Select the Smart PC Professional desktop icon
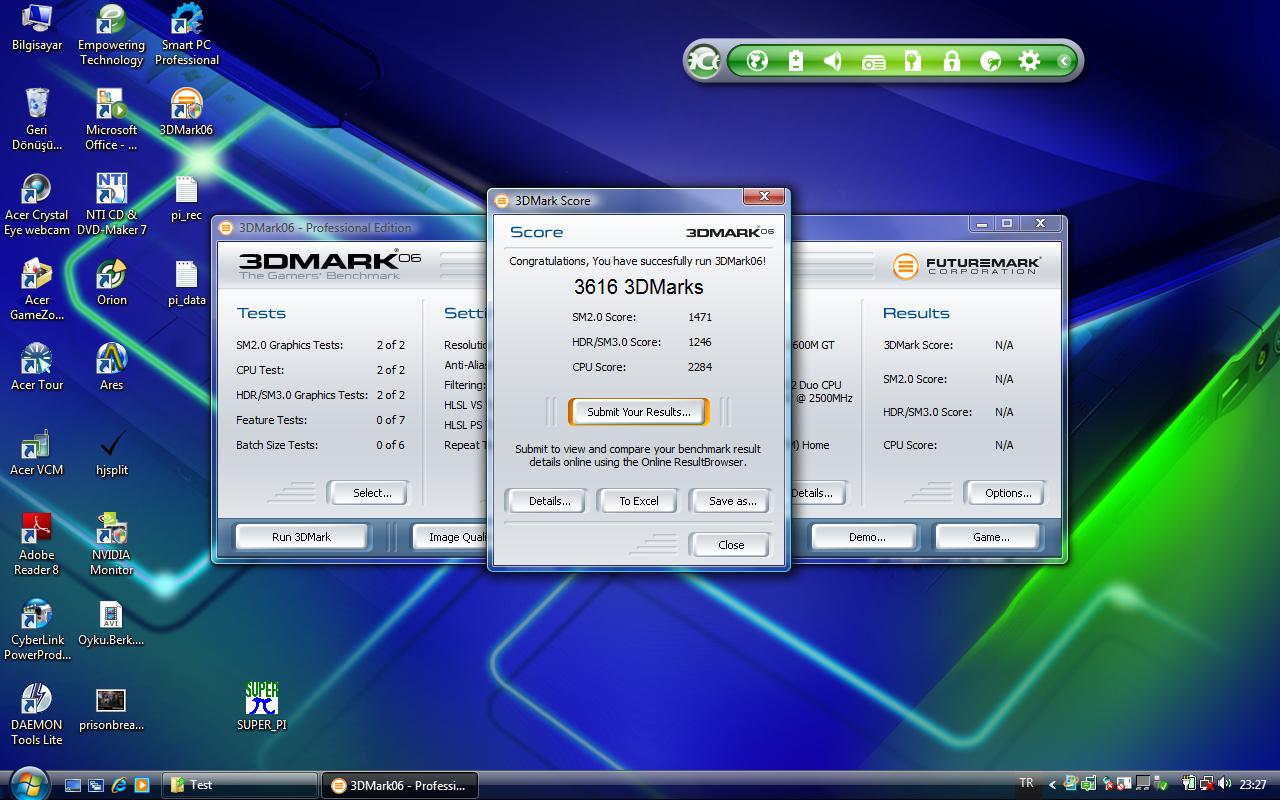 point(187,35)
